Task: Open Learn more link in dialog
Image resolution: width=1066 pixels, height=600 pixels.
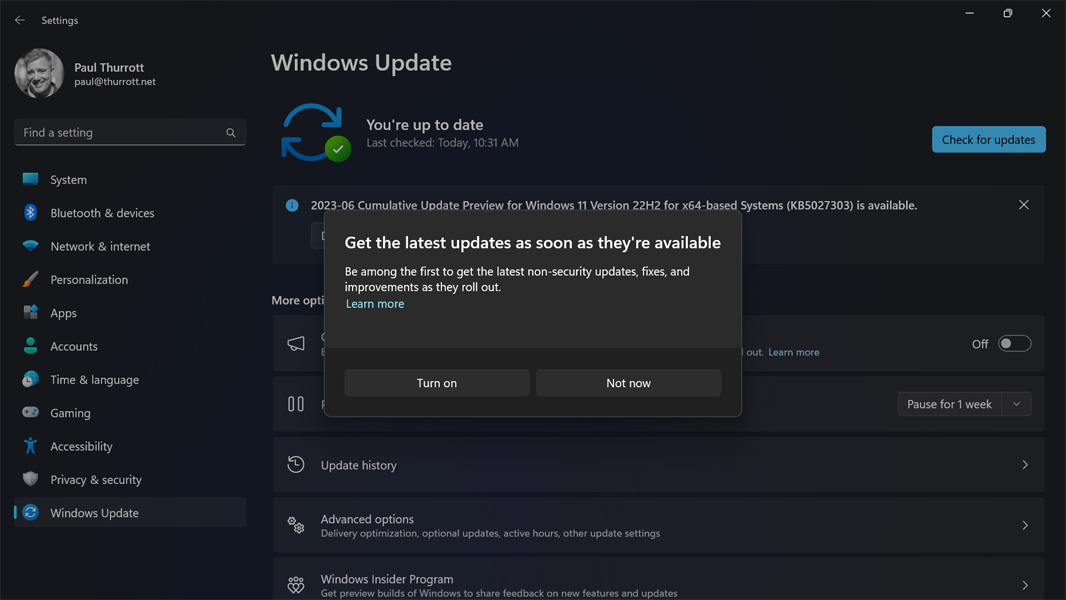Action: coord(375,304)
